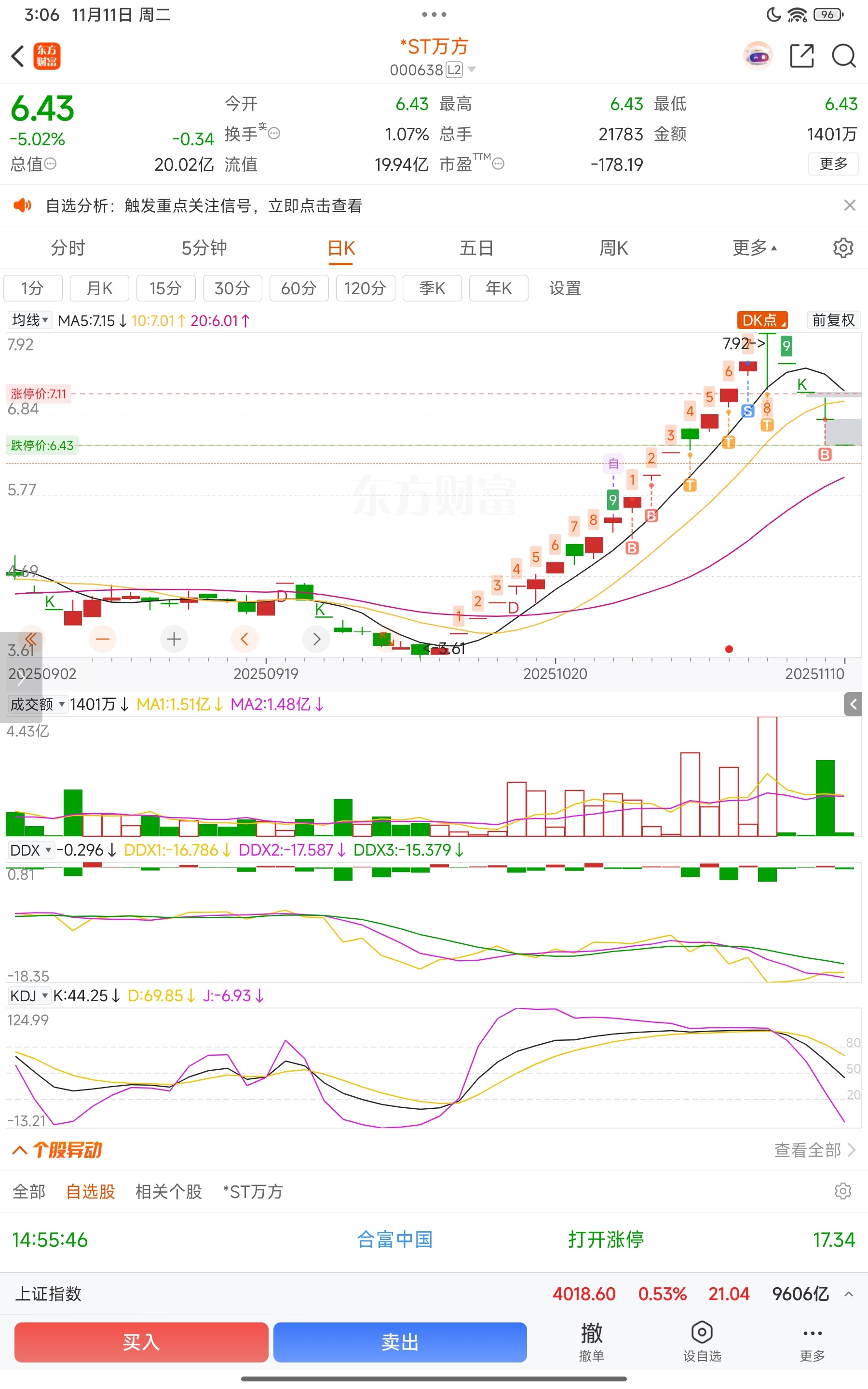Screen dimensions: 868x1389
Task: Tap 更多 button in quote details
Action: point(834,163)
